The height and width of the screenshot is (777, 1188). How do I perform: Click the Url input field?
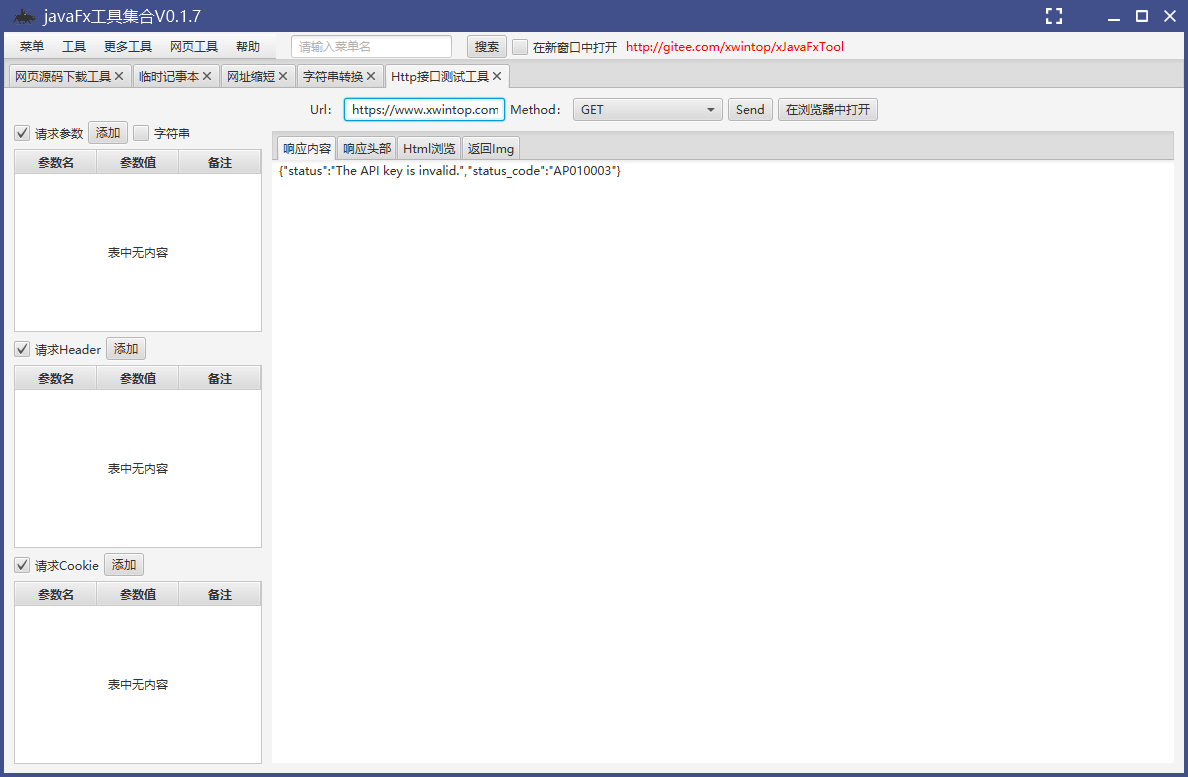click(x=424, y=110)
